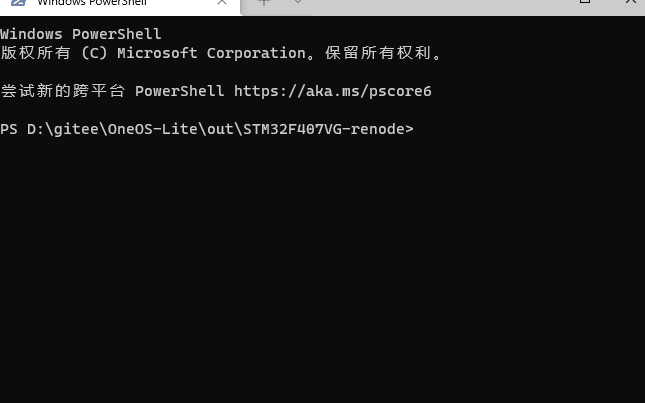
Task: Close the Windows PowerShell tab
Action: pyautogui.click(x=222, y=3)
